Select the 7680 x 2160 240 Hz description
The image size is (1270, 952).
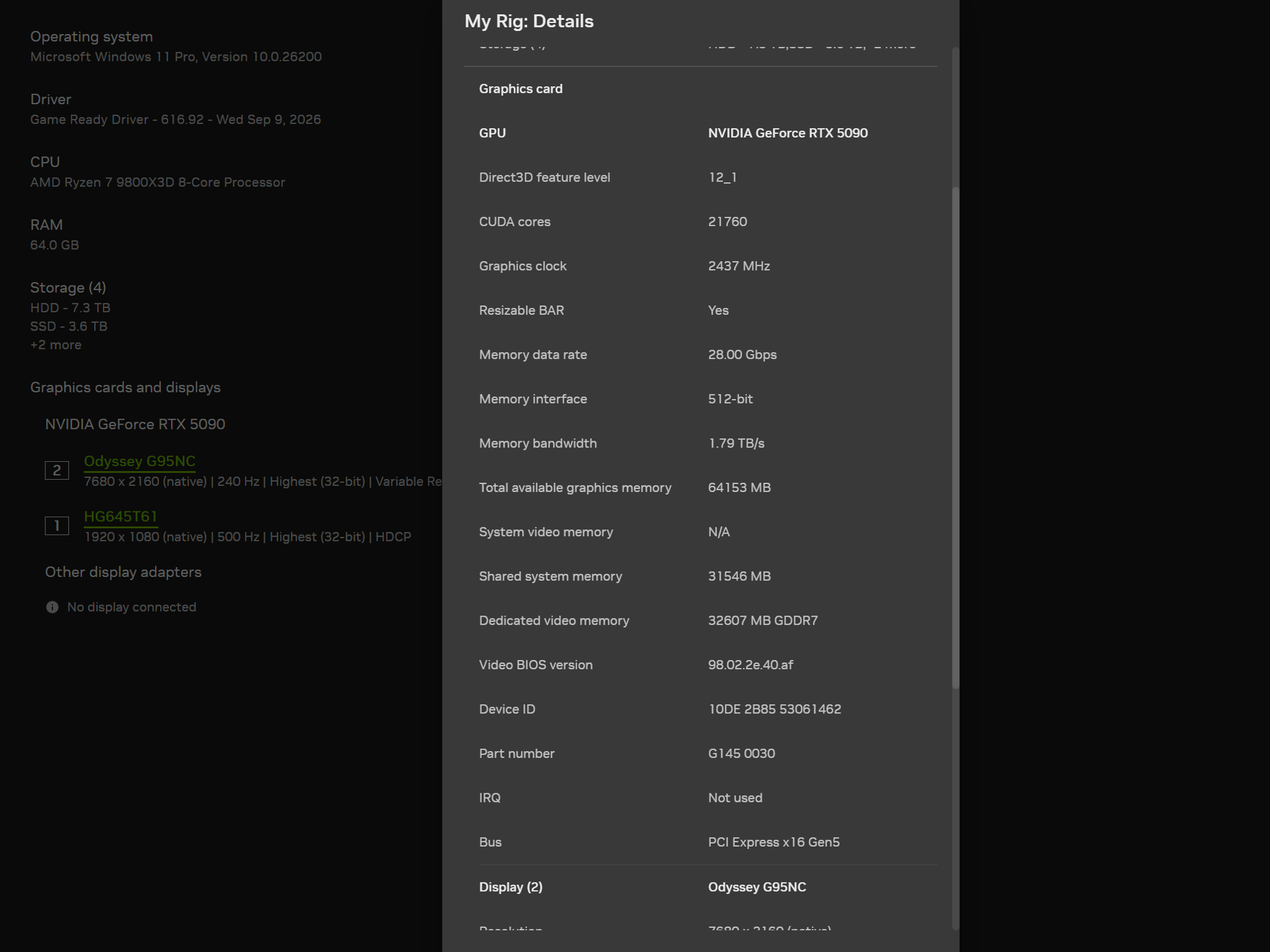(262, 482)
